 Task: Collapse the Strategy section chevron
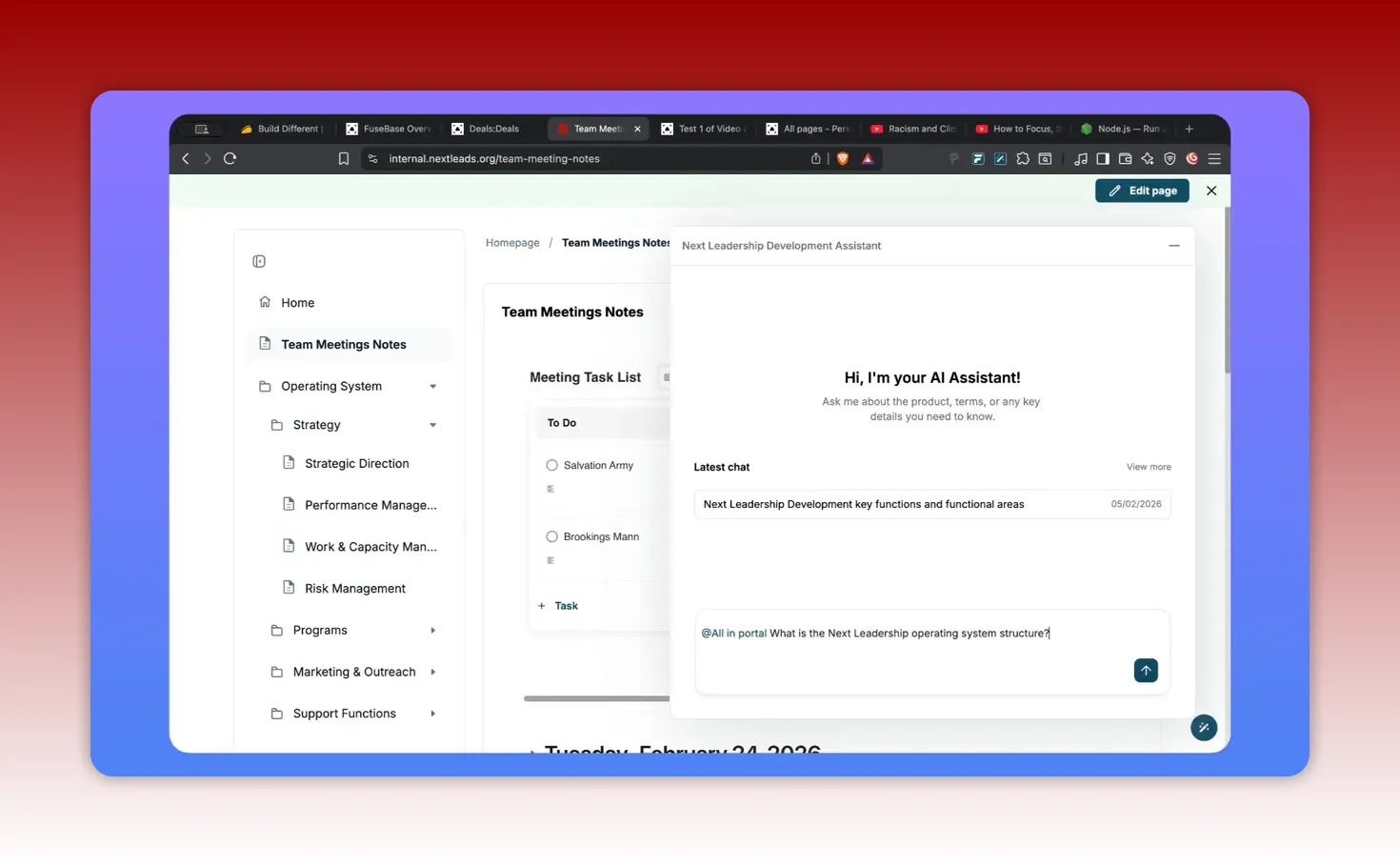pyautogui.click(x=433, y=425)
